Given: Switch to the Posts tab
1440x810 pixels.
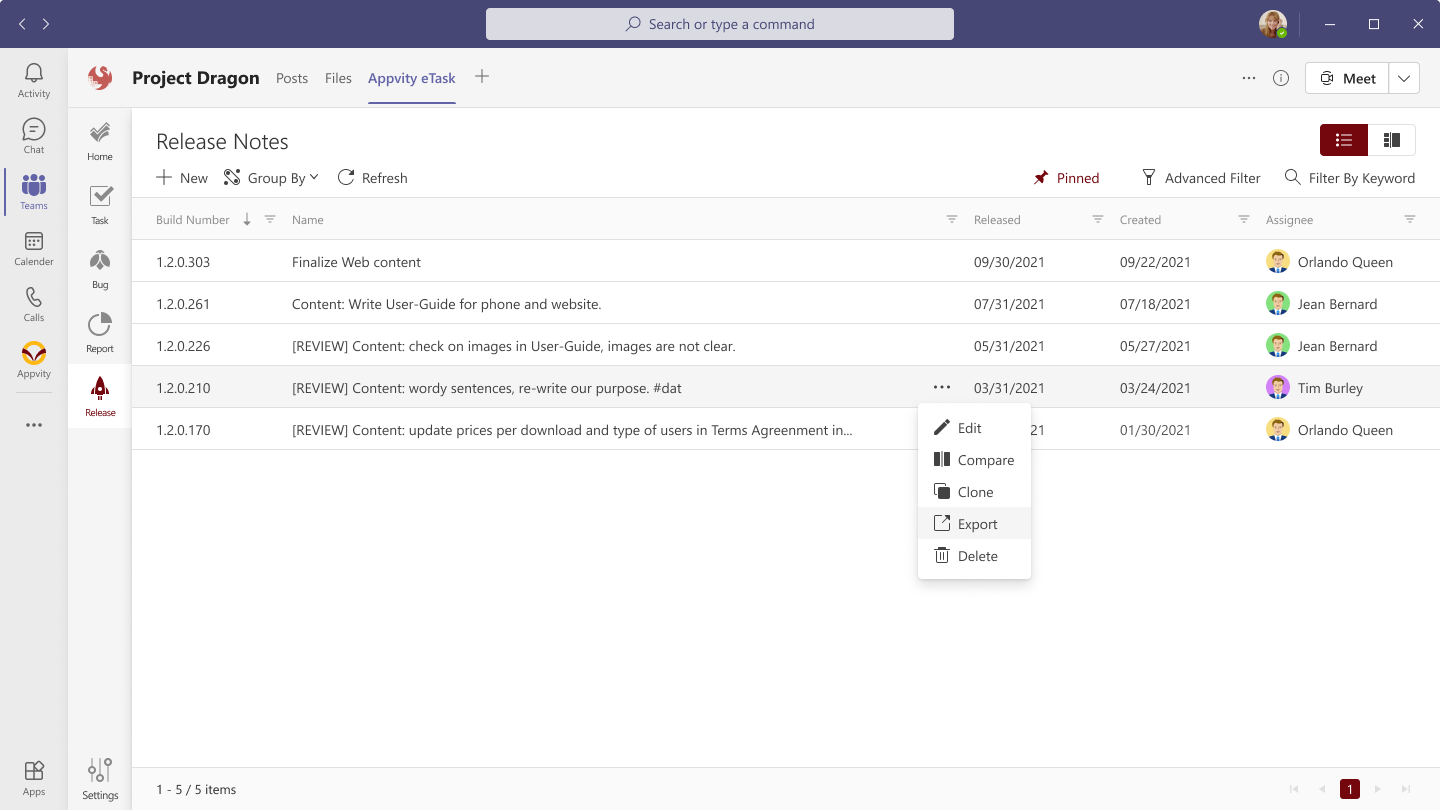Looking at the screenshot, I should 292,77.
